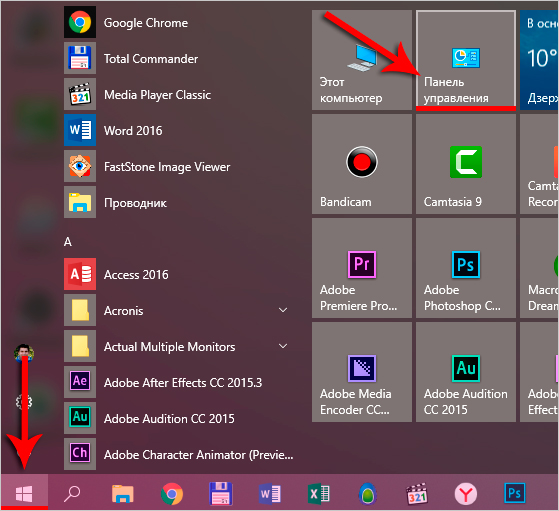
Task: Open Total Commander floppy icon in taskbar
Action: (221, 494)
